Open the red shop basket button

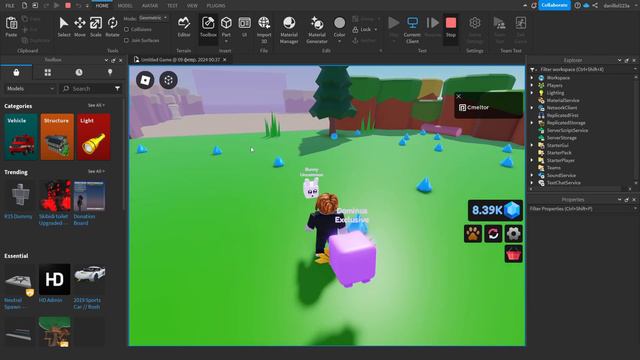(x=513, y=254)
